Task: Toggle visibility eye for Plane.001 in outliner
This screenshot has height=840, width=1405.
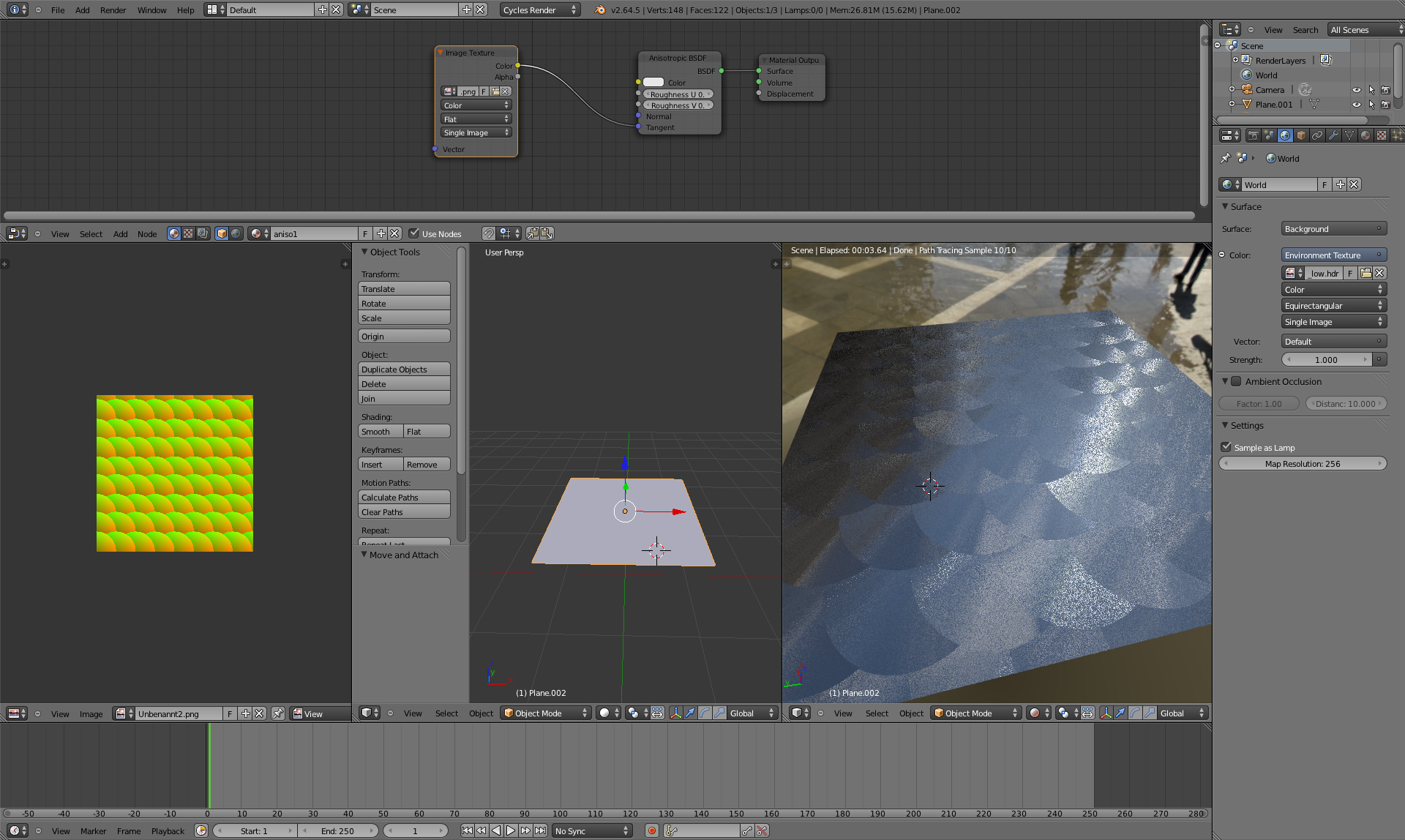Action: (x=1356, y=105)
